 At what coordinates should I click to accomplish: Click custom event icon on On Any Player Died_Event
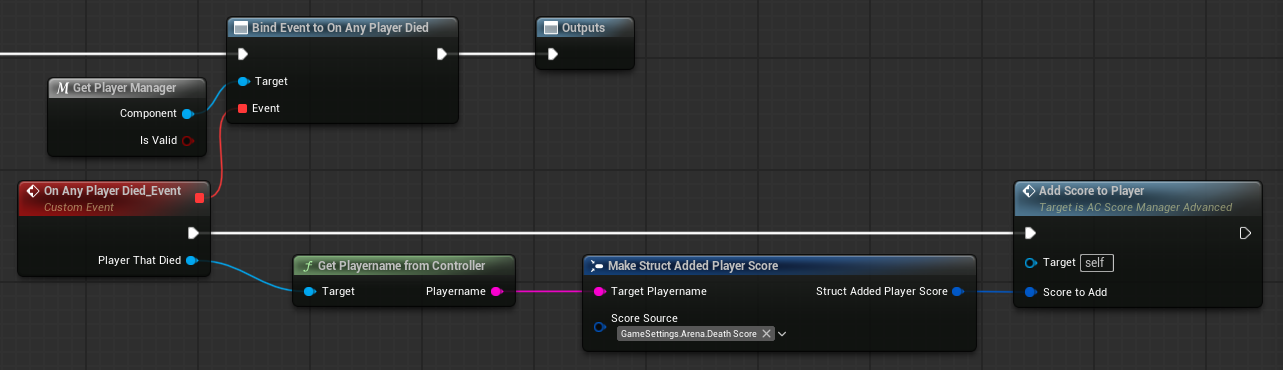32,190
